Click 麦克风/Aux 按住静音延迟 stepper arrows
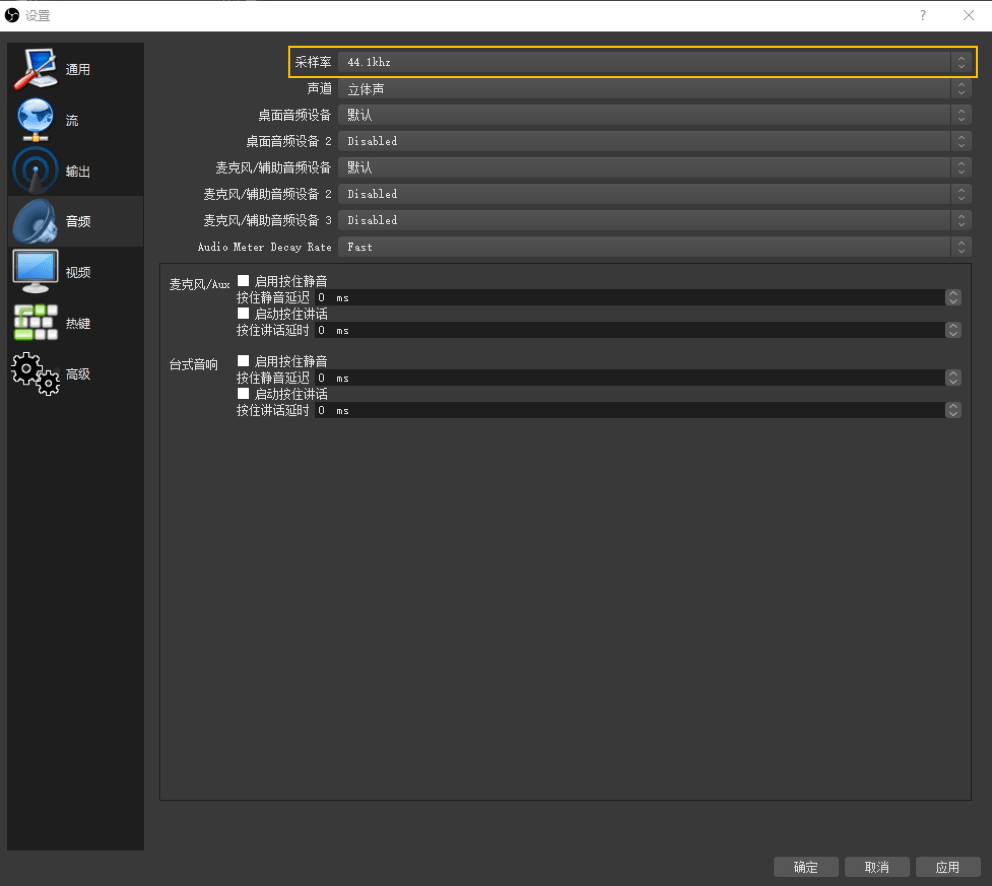 coord(953,297)
